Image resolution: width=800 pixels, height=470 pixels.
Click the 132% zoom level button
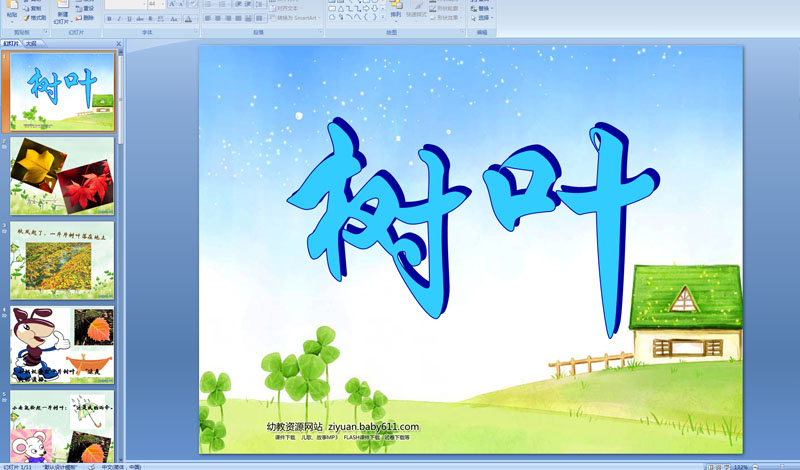point(741,467)
